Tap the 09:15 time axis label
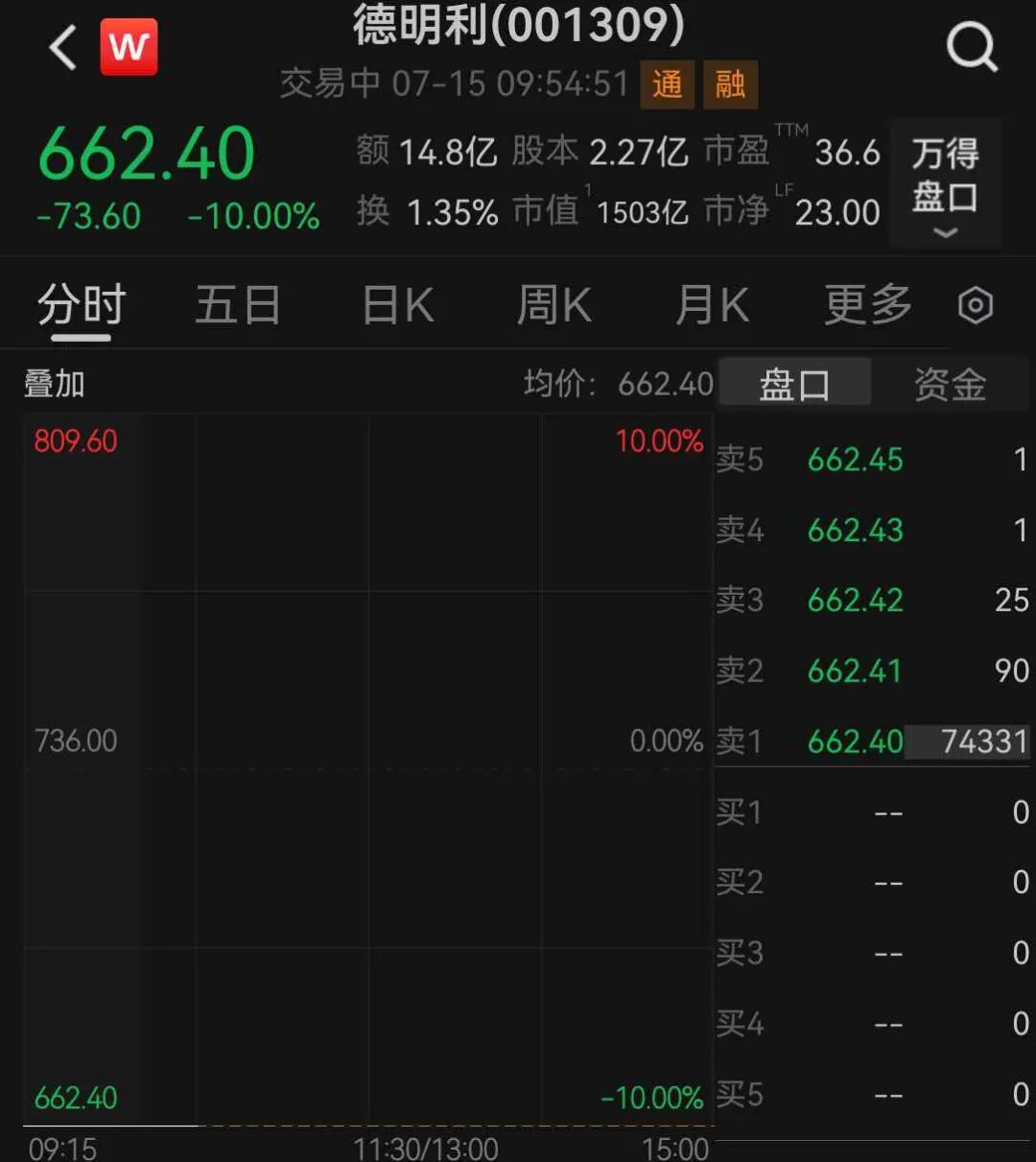Image resolution: width=1036 pixels, height=1162 pixels. 62,1148
